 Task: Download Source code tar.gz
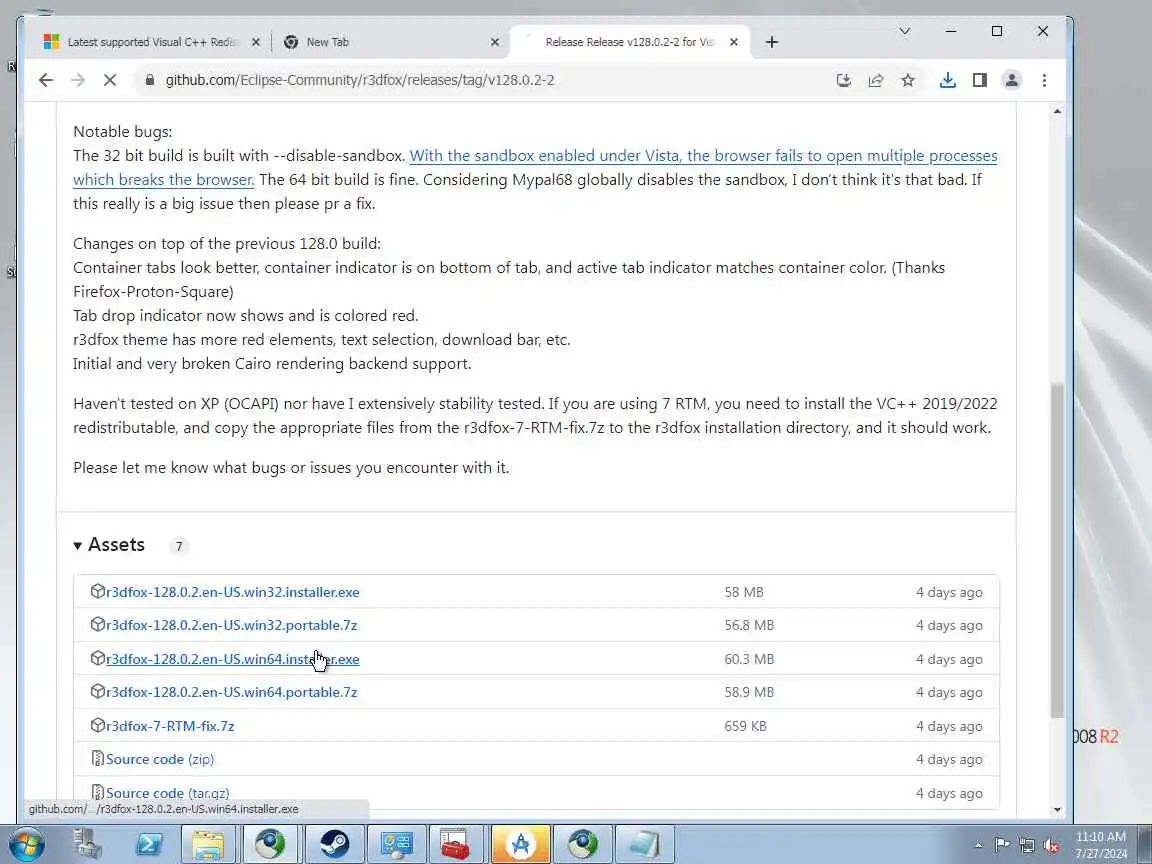click(168, 793)
